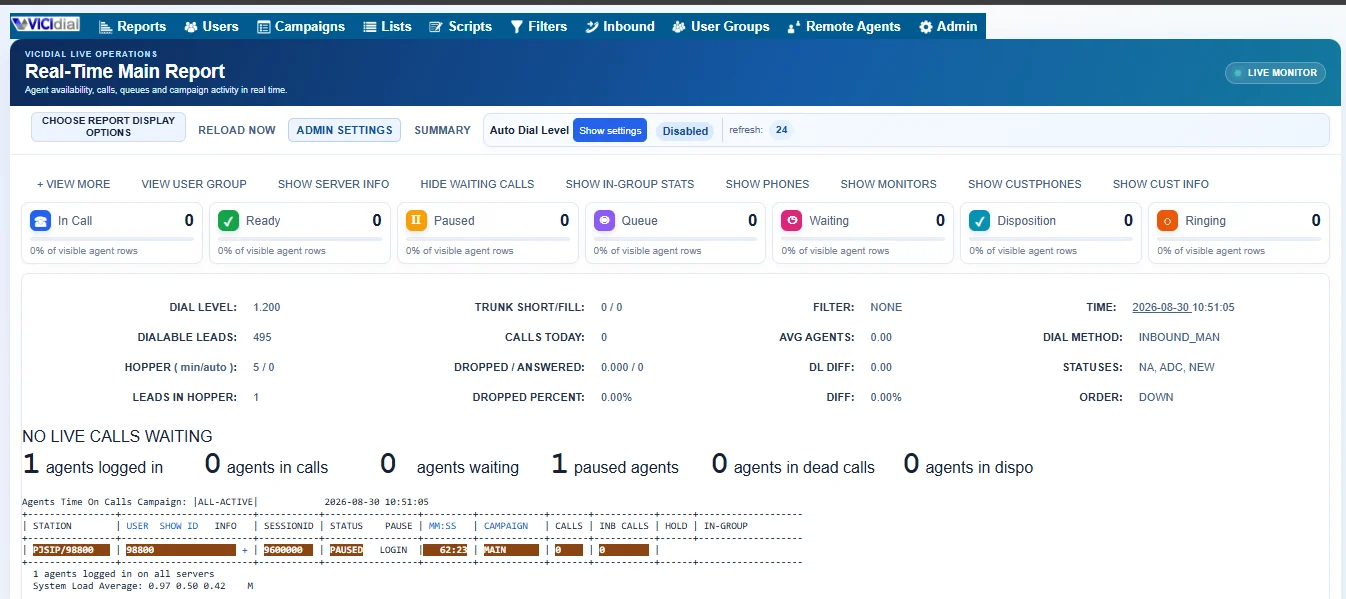Sort agents by CAMPAIGN column
The image size is (1346, 599).
click(x=506, y=525)
